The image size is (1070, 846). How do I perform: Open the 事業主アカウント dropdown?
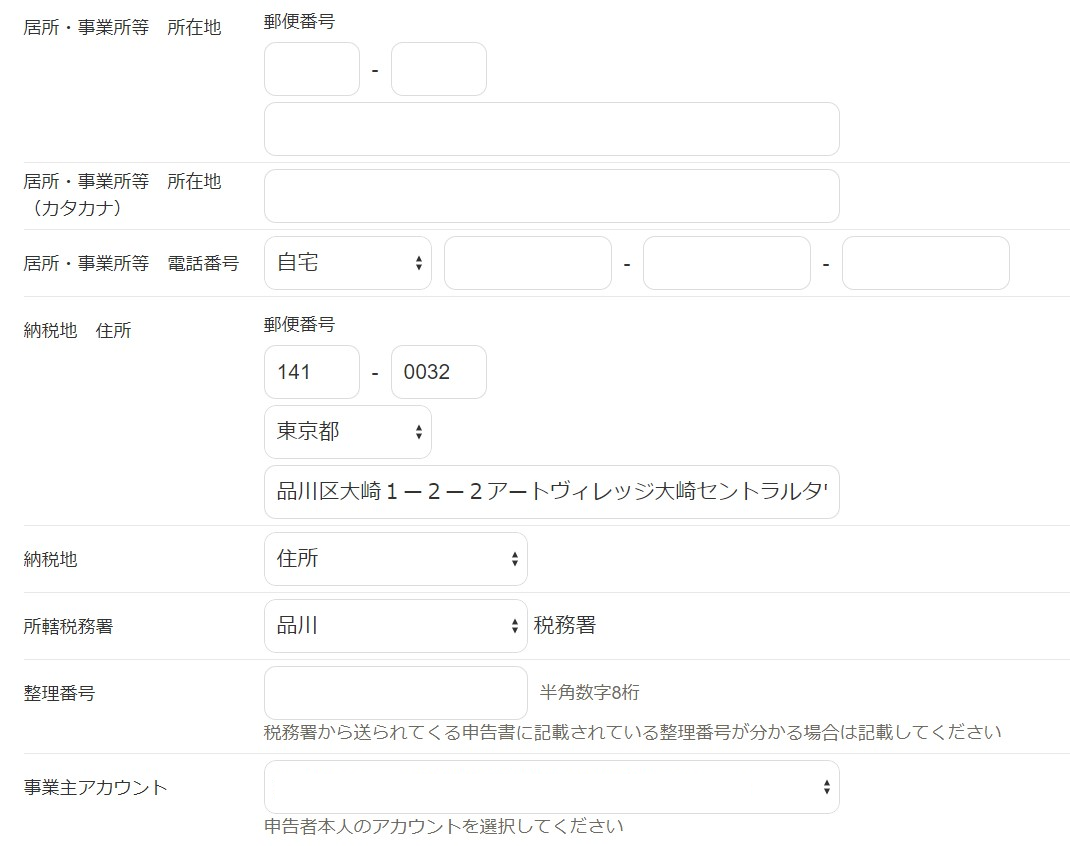click(x=551, y=787)
